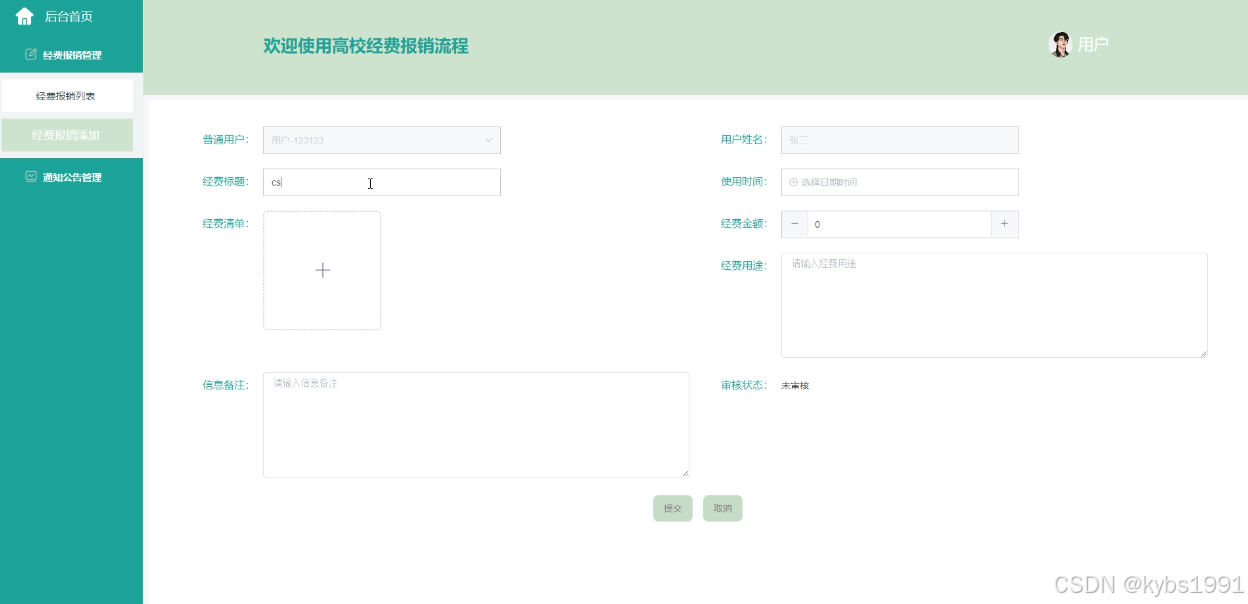Focus the 经费用途 text area

(x=994, y=305)
